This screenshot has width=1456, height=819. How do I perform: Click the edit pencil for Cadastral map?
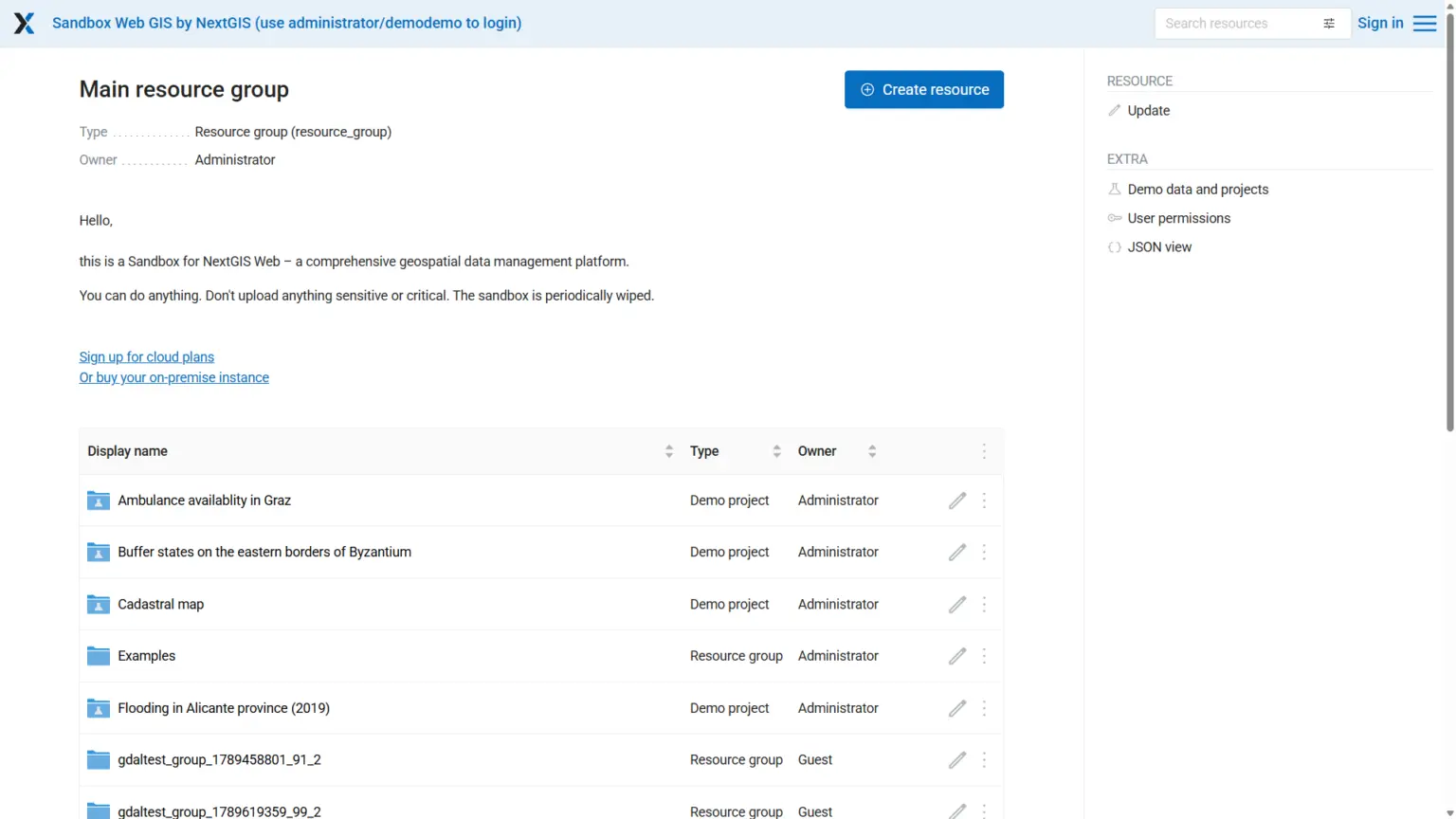pyautogui.click(x=957, y=604)
